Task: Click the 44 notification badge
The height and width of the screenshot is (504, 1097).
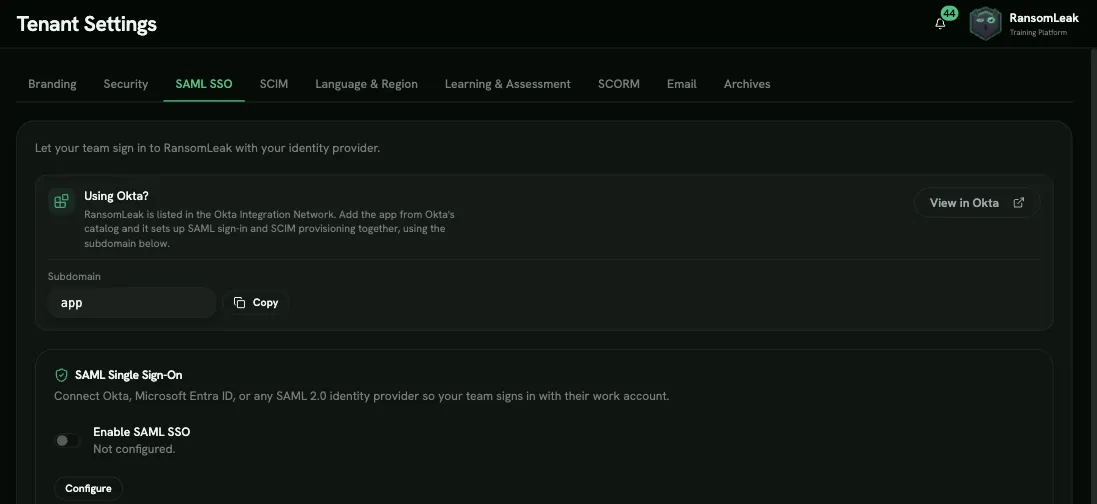Action: [949, 13]
